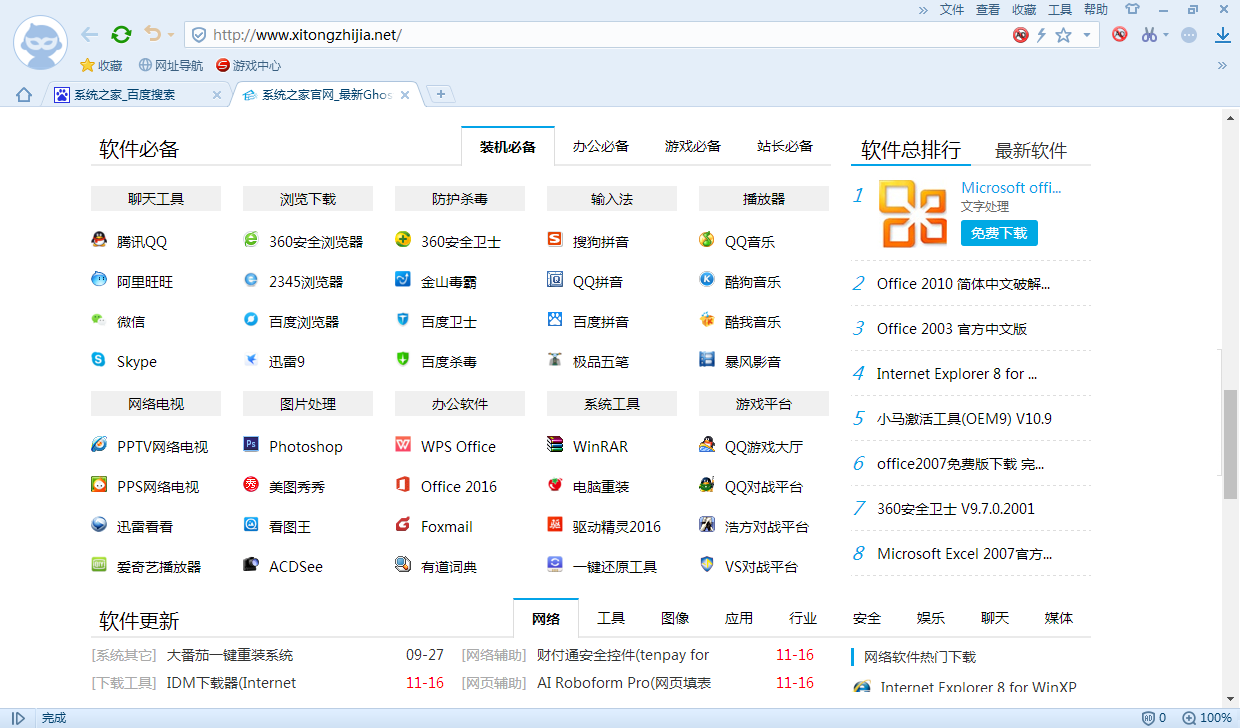1240x728 pixels.
Task: Click the ACDSee icon
Action: click(251, 565)
